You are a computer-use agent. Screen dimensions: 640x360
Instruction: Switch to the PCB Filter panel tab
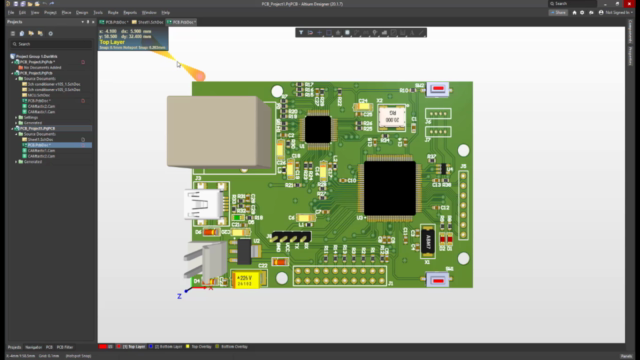(64, 347)
